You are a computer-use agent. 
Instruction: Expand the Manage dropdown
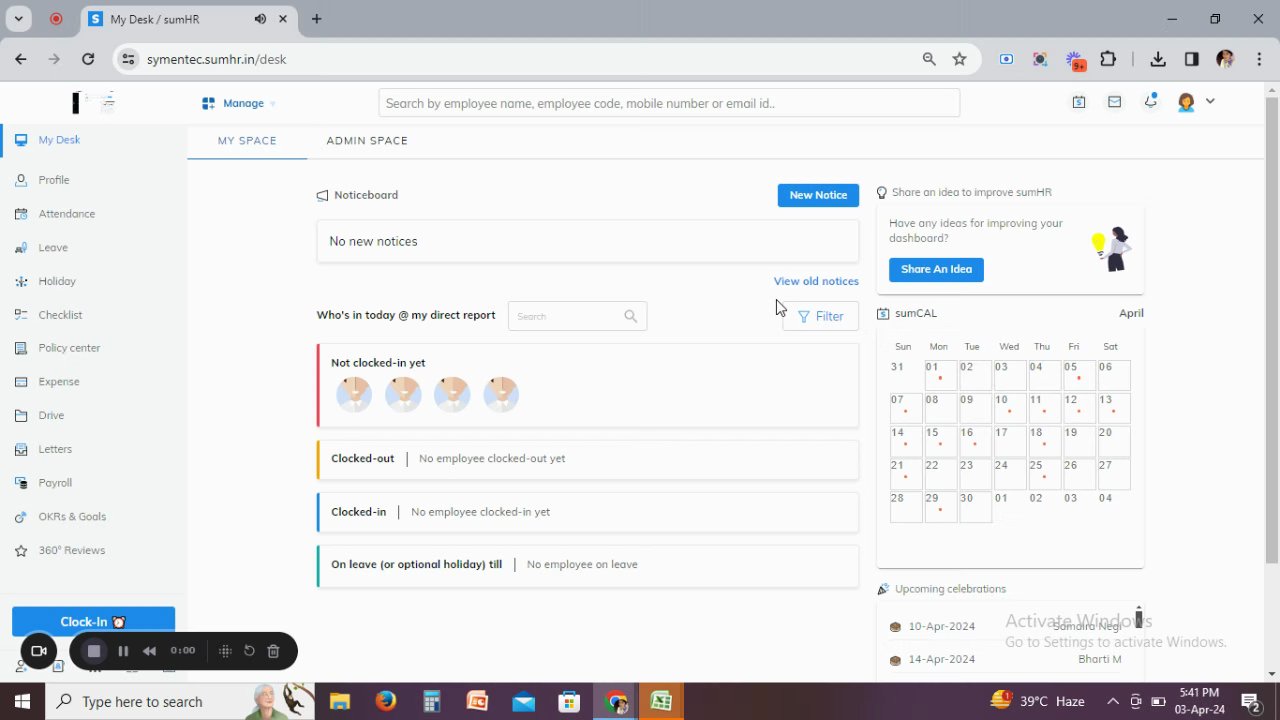[x=239, y=103]
